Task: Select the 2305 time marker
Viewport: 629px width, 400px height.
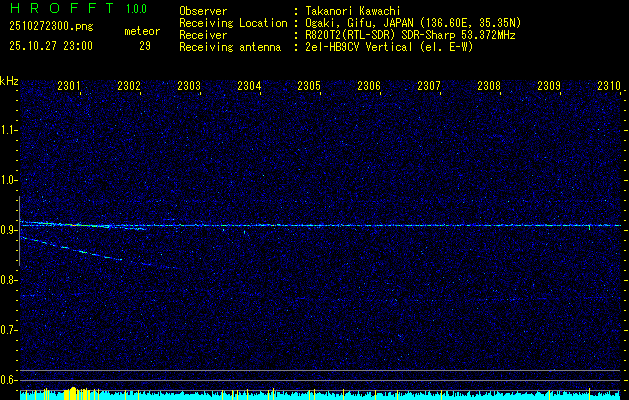Action: (309, 87)
